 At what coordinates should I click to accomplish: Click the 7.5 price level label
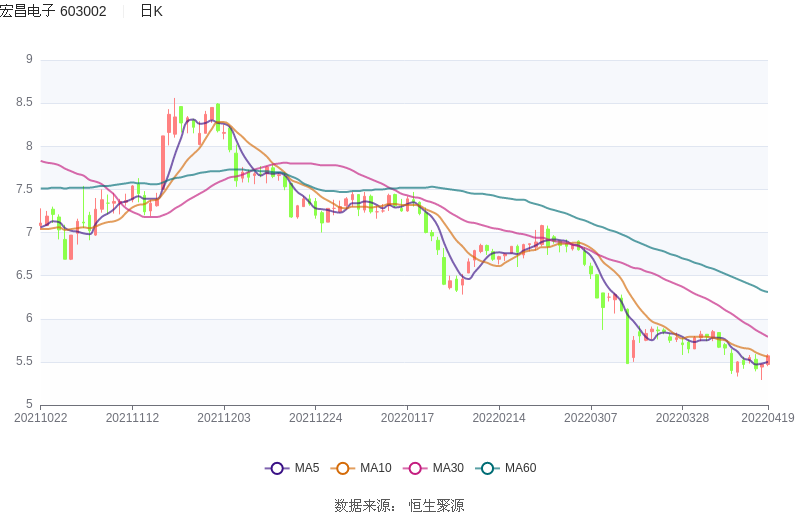point(23,189)
